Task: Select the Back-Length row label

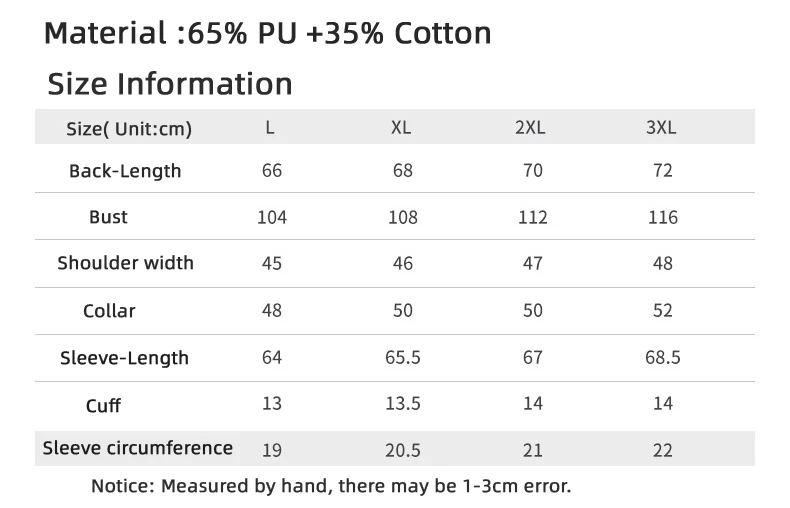Action: pyautogui.click(x=125, y=171)
